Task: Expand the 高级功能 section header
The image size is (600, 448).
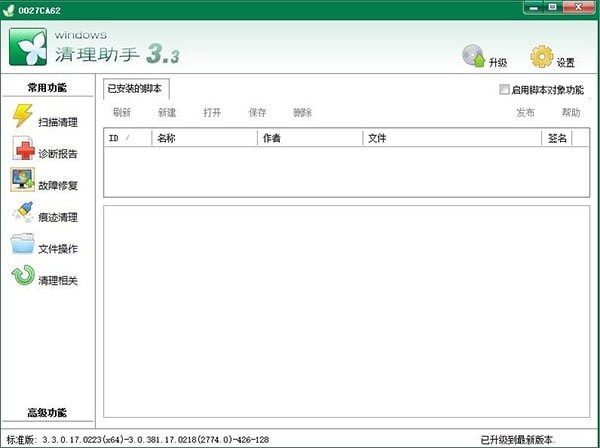Action: click(47, 412)
